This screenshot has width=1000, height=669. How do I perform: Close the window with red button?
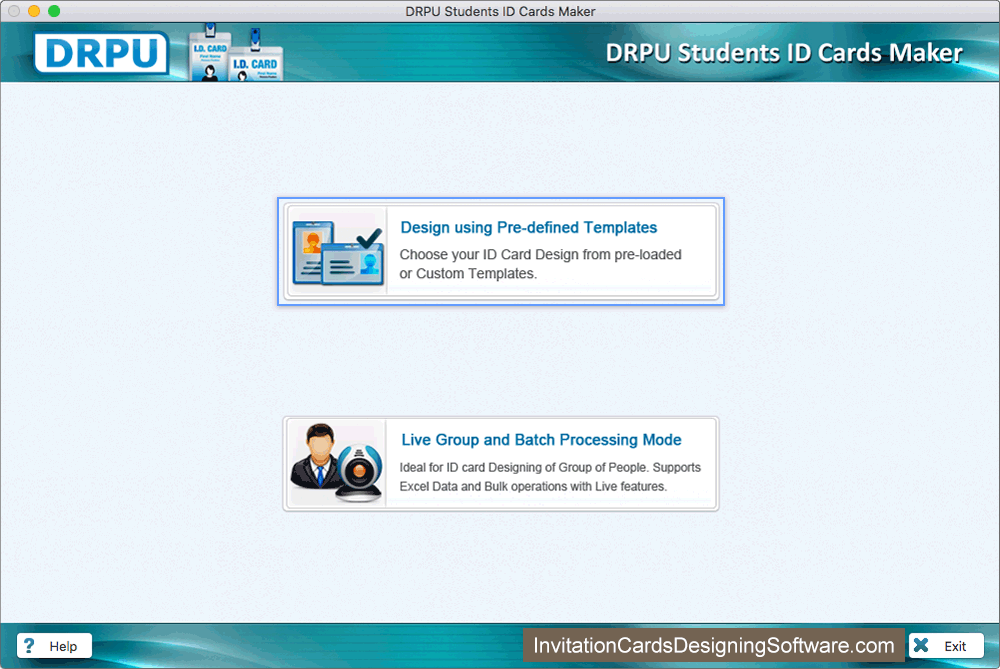[x=14, y=11]
